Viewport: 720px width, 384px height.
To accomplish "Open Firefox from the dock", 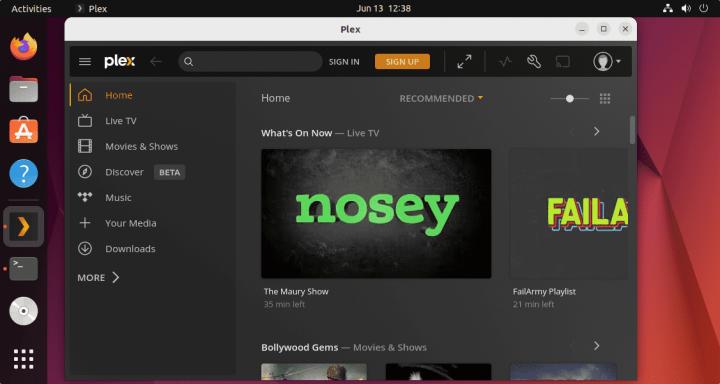I will click(x=23, y=46).
